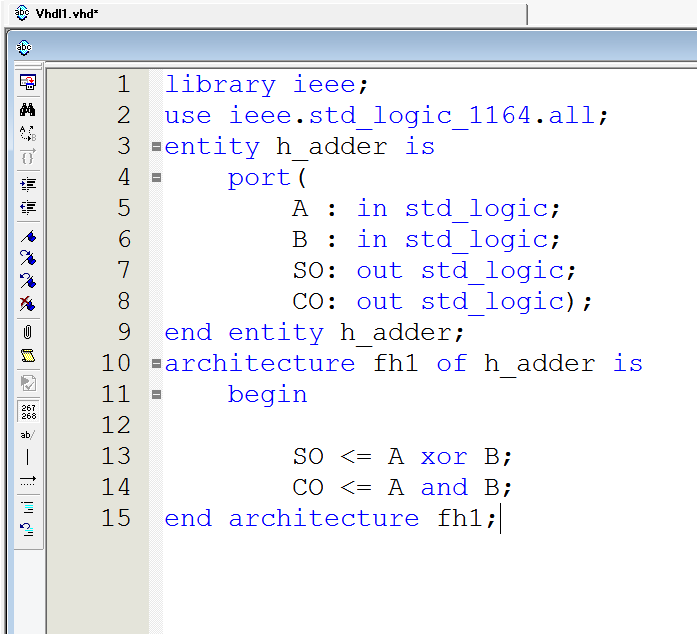Clear all bookmarks with red X flag icon
Image resolution: width=697 pixels, height=634 pixels.
pos(28,304)
